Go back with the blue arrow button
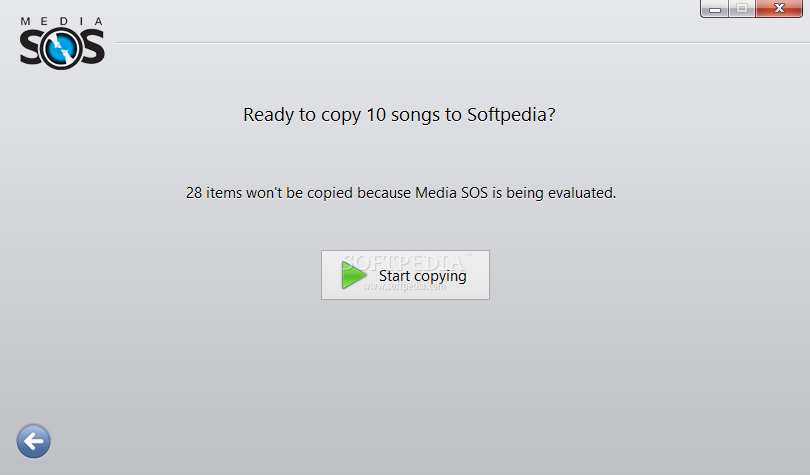This screenshot has height=475, width=810. [x=34, y=441]
